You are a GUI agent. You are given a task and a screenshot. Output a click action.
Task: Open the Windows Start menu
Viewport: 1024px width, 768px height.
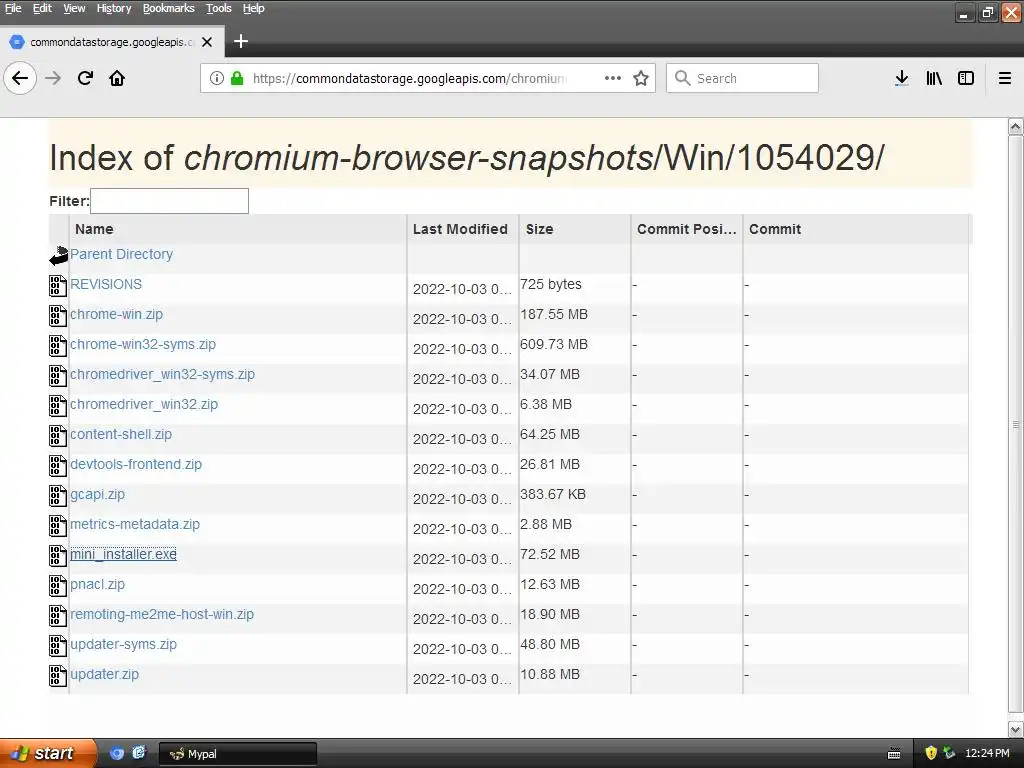[48, 754]
